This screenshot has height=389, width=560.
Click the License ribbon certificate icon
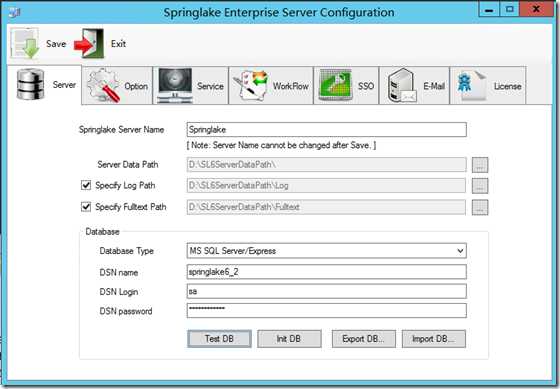pos(472,85)
